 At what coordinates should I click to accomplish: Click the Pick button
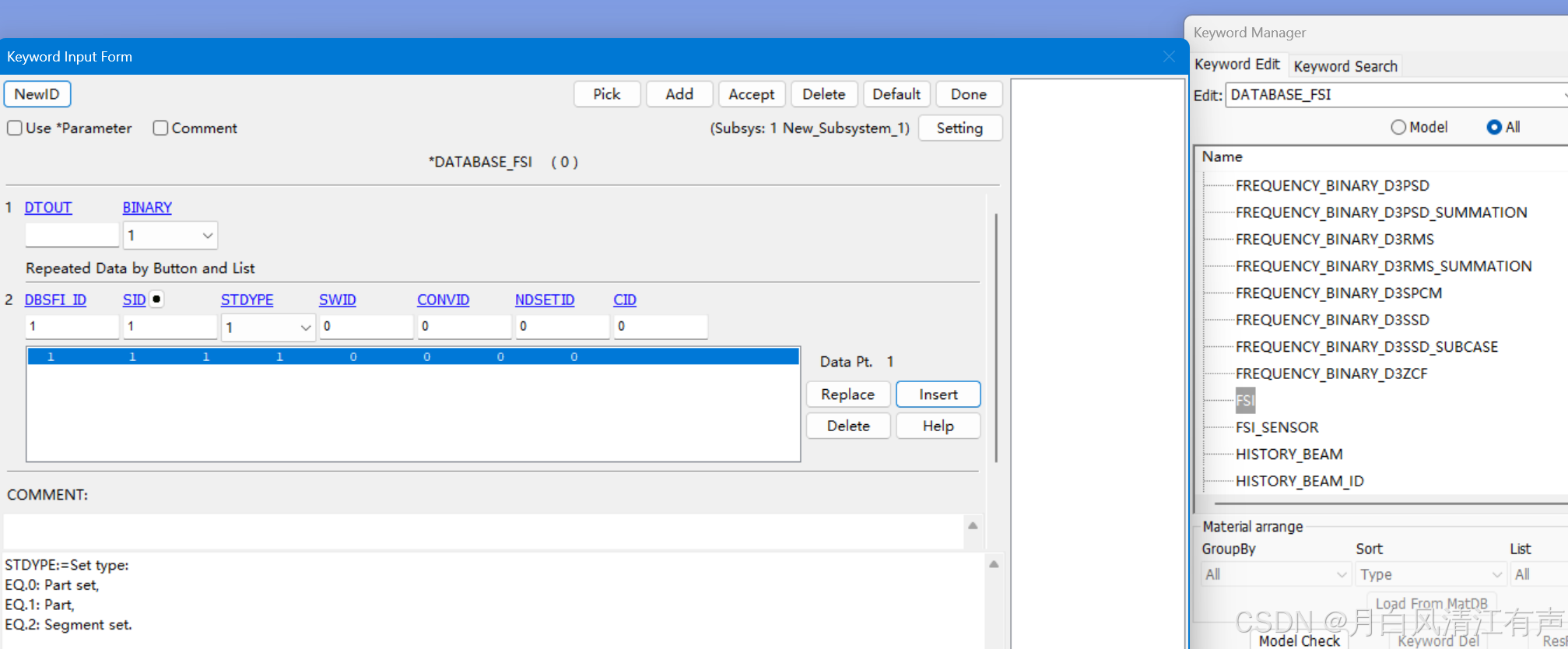607,94
